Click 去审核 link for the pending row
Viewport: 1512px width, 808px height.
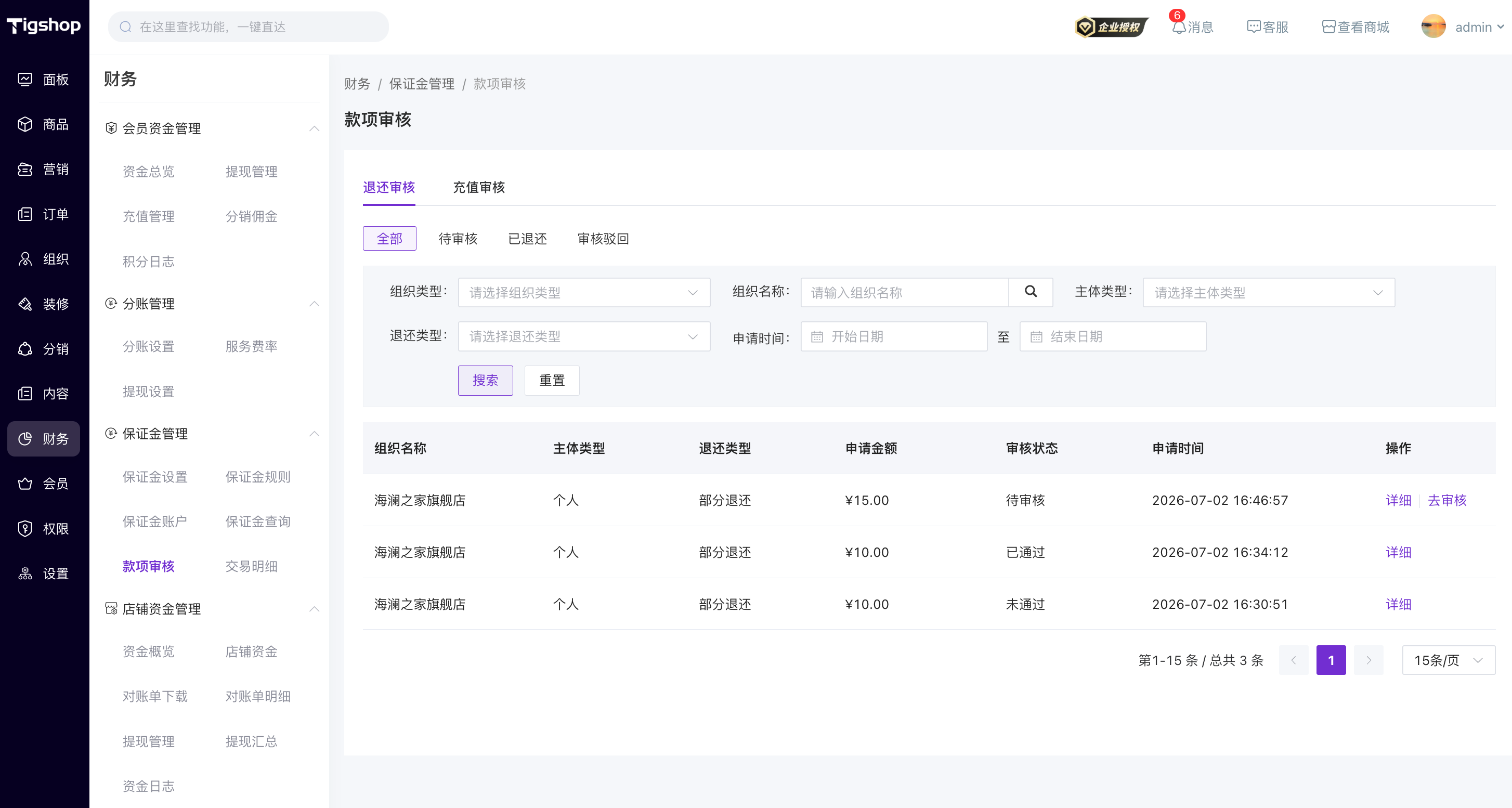[x=1447, y=500]
